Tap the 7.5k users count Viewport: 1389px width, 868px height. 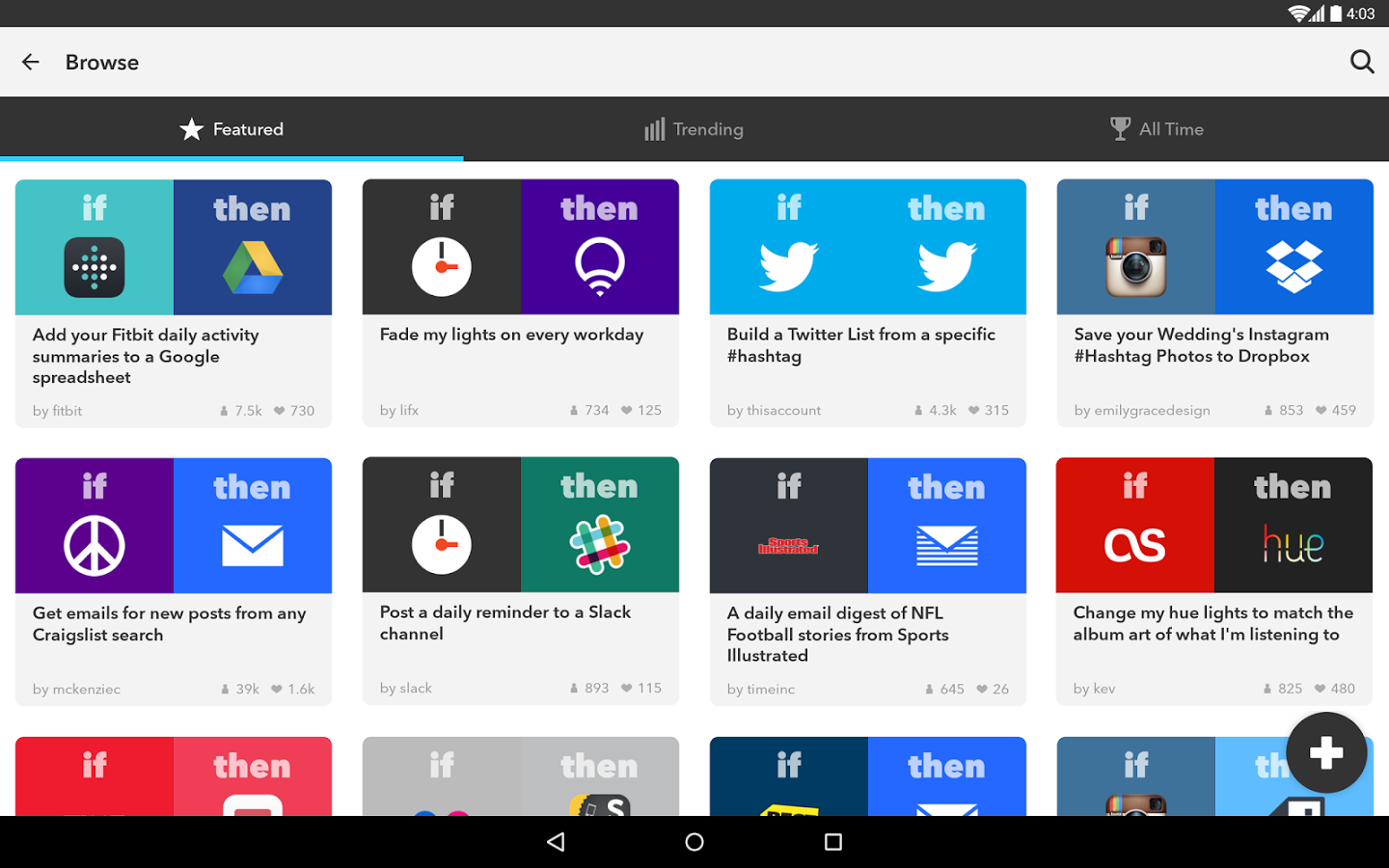click(x=241, y=411)
